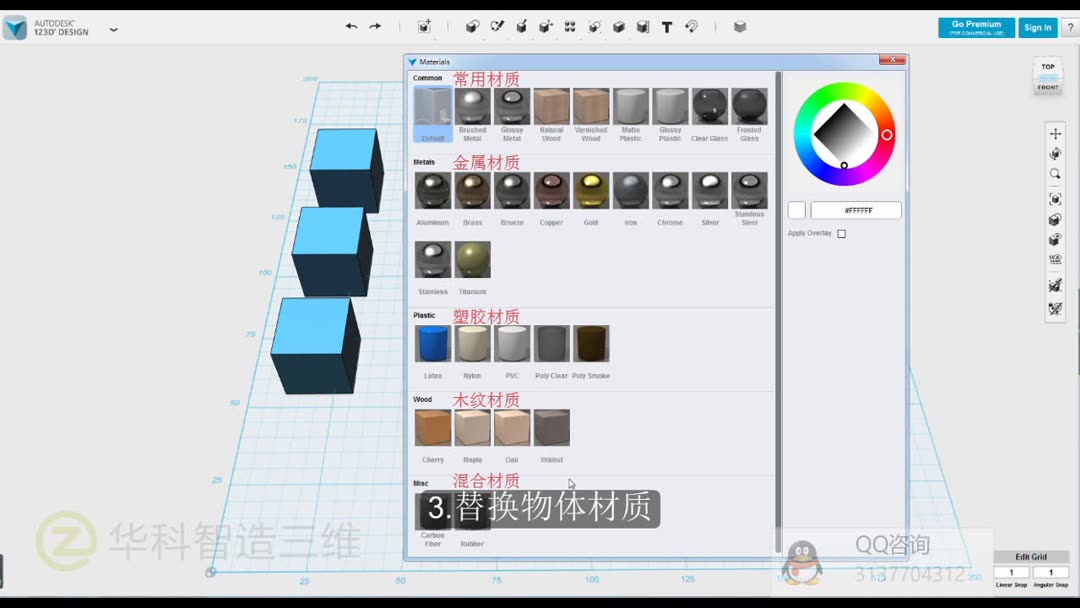This screenshot has width=1080, height=608.
Task: Expand the 123D Design dropdown arrow
Action: (x=113, y=30)
